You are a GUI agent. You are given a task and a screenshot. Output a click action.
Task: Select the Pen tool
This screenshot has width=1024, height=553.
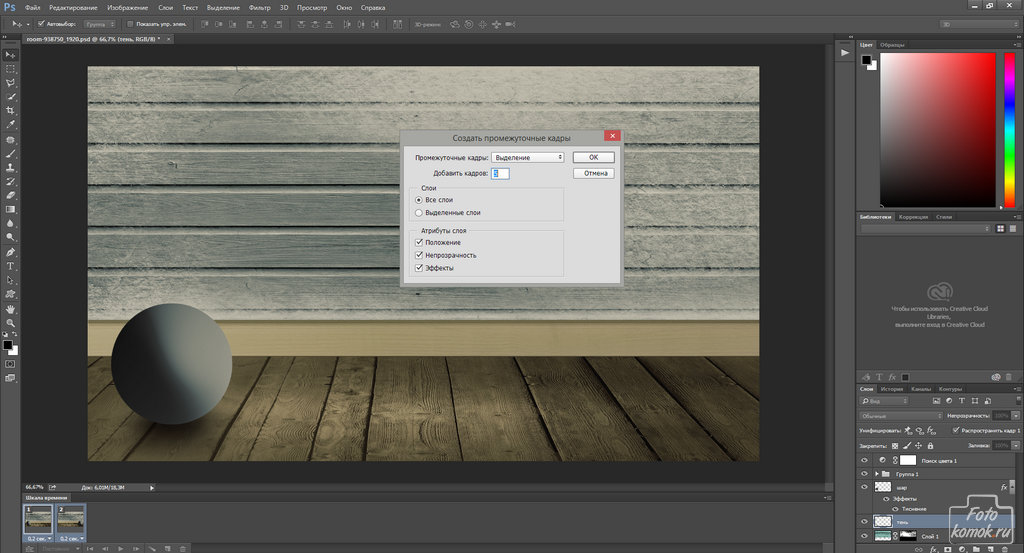tap(10, 252)
